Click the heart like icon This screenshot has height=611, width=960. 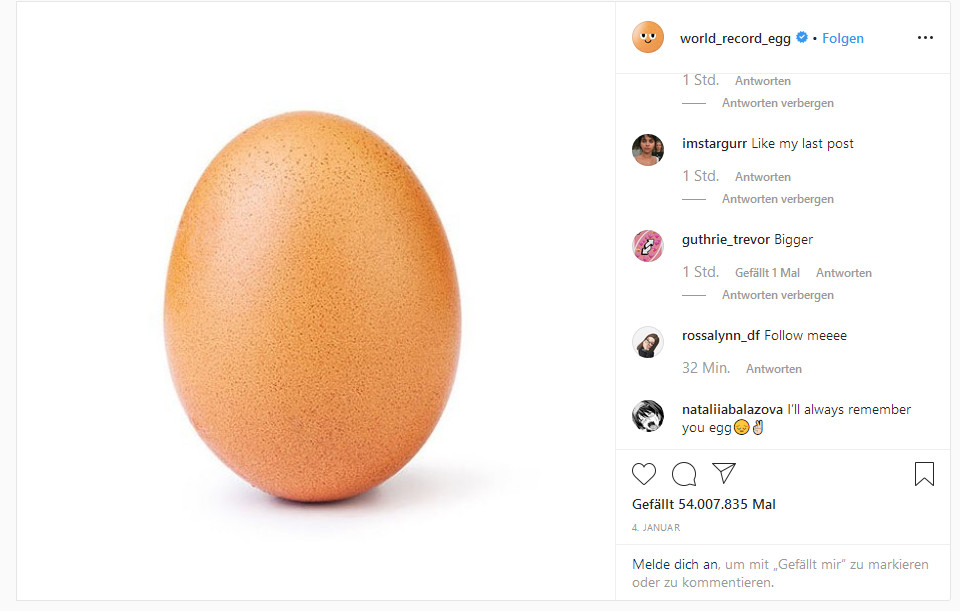[x=645, y=474]
